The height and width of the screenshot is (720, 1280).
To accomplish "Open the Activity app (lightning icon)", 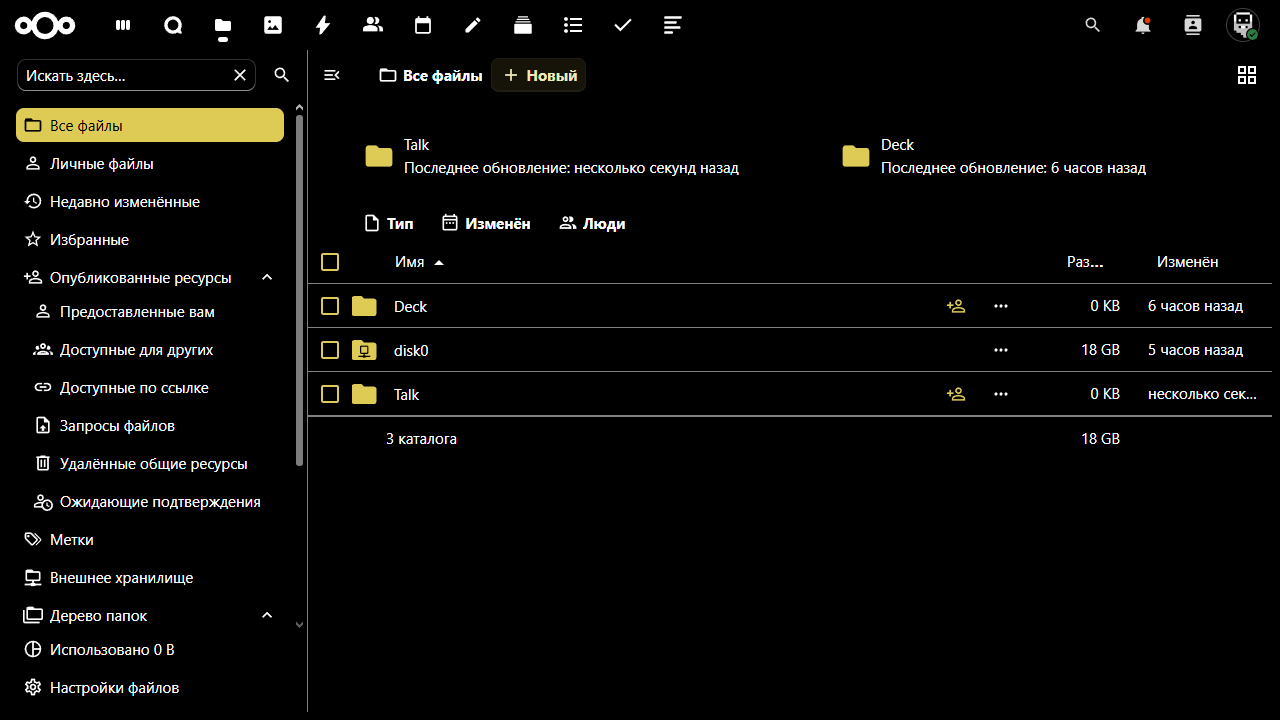I will [x=322, y=25].
